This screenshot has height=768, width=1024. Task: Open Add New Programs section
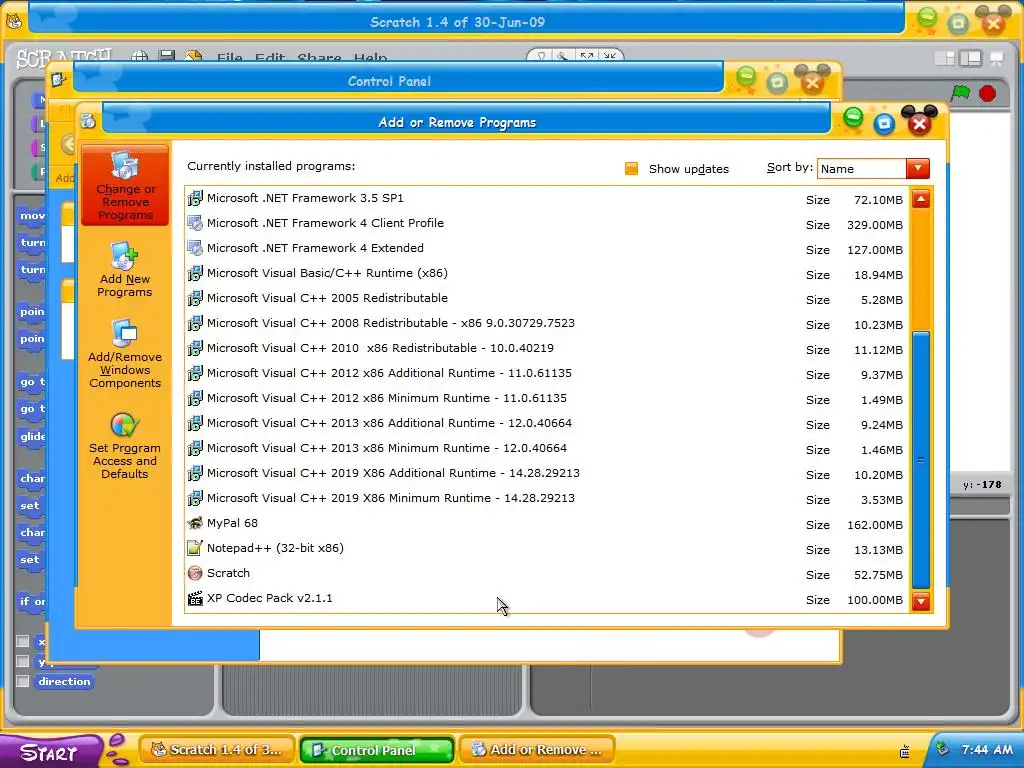click(x=125, y=270)
